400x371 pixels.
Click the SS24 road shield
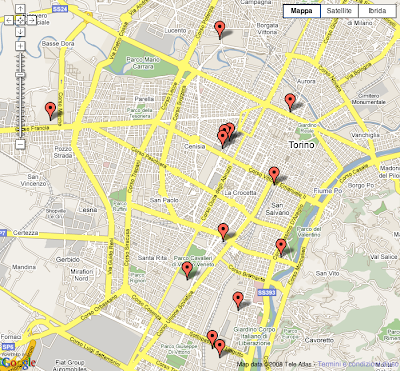pos(60,9)
